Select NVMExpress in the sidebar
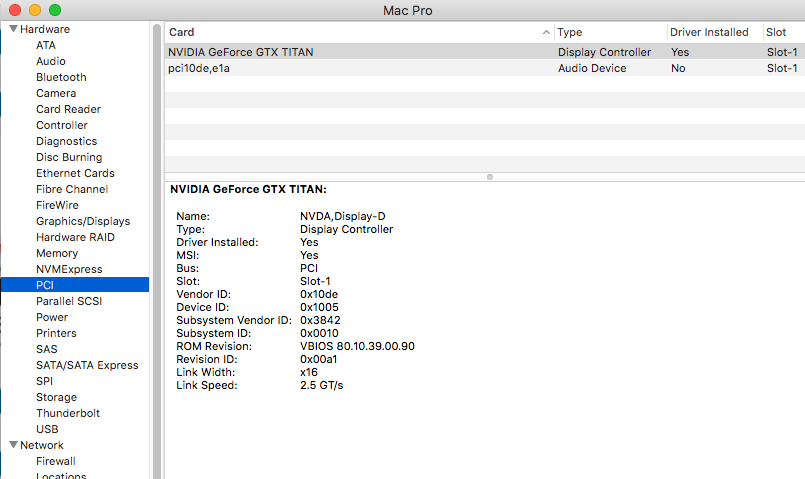The width and height of the screenshot is (805, 479). pos(69,269)
